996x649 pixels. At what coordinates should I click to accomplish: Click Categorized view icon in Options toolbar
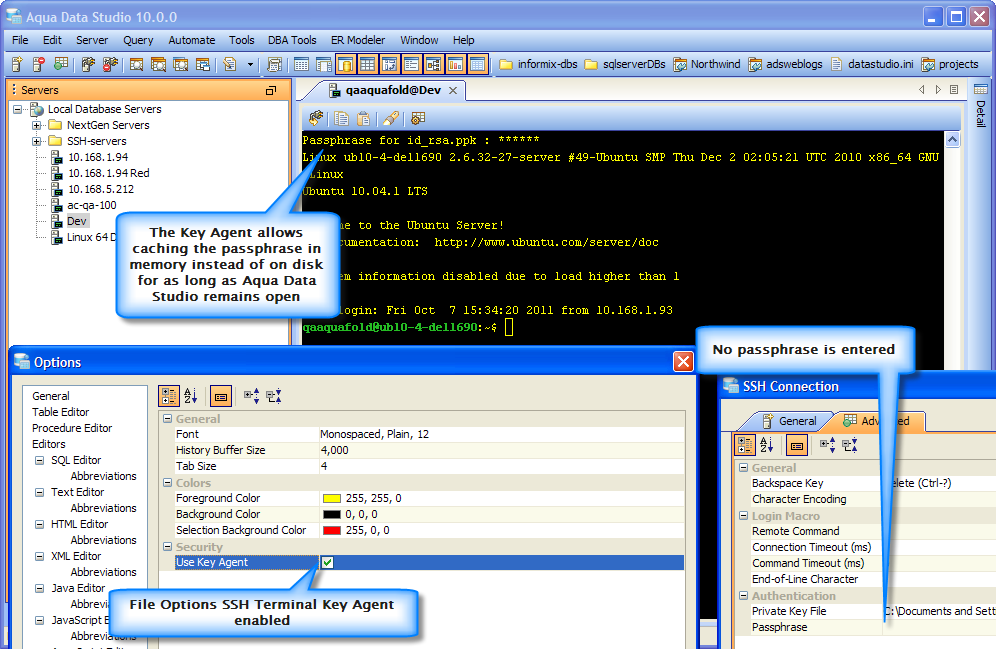(169, 396)
